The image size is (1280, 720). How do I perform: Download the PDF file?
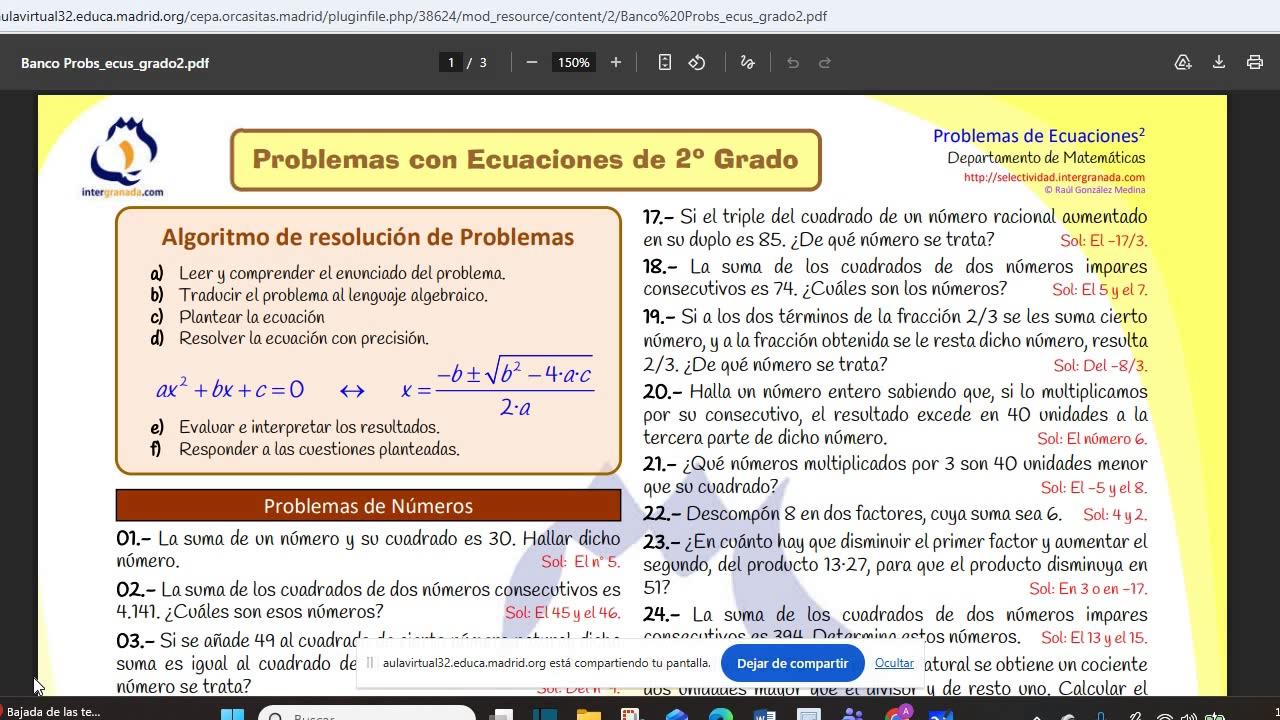1219,62
